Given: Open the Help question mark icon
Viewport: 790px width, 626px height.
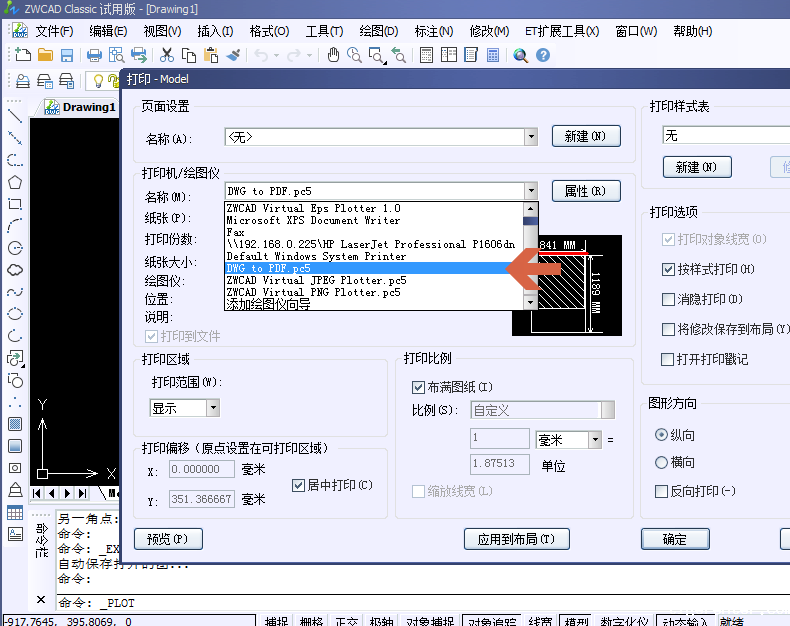Looking at the screenshot, I should click(x=543, y=55).
